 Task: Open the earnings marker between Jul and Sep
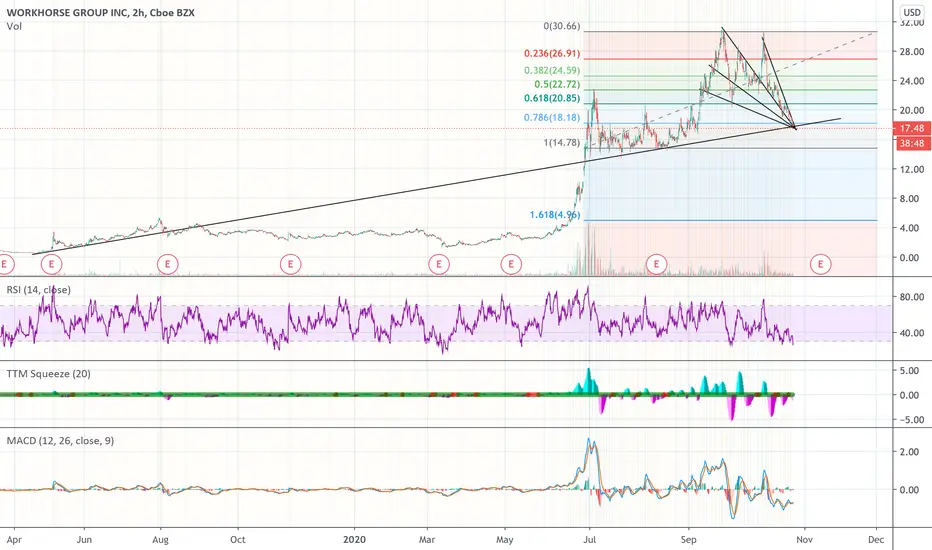pyautogui.click(x=657, y=263)
